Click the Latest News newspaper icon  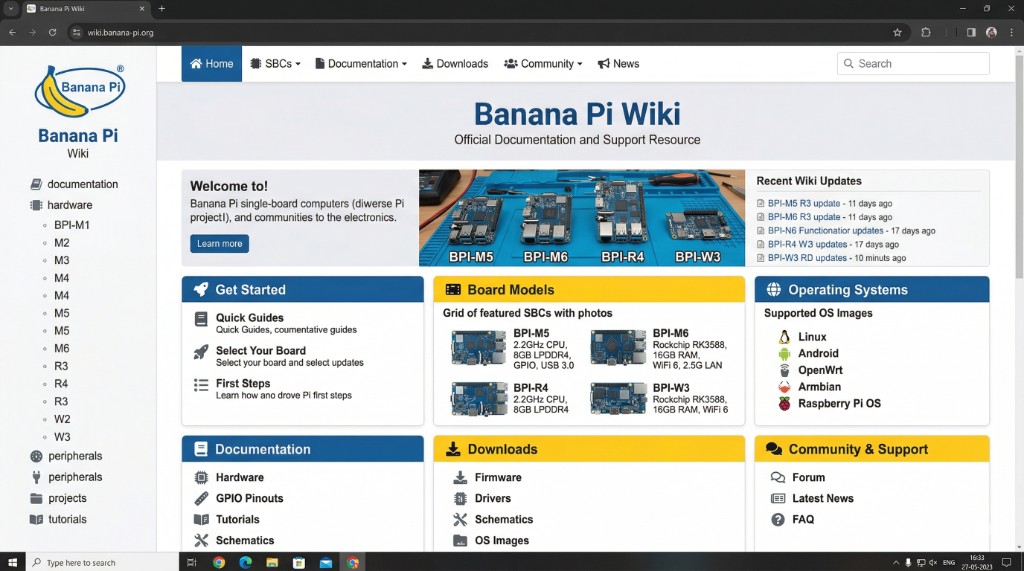click(x=778, y=498)
